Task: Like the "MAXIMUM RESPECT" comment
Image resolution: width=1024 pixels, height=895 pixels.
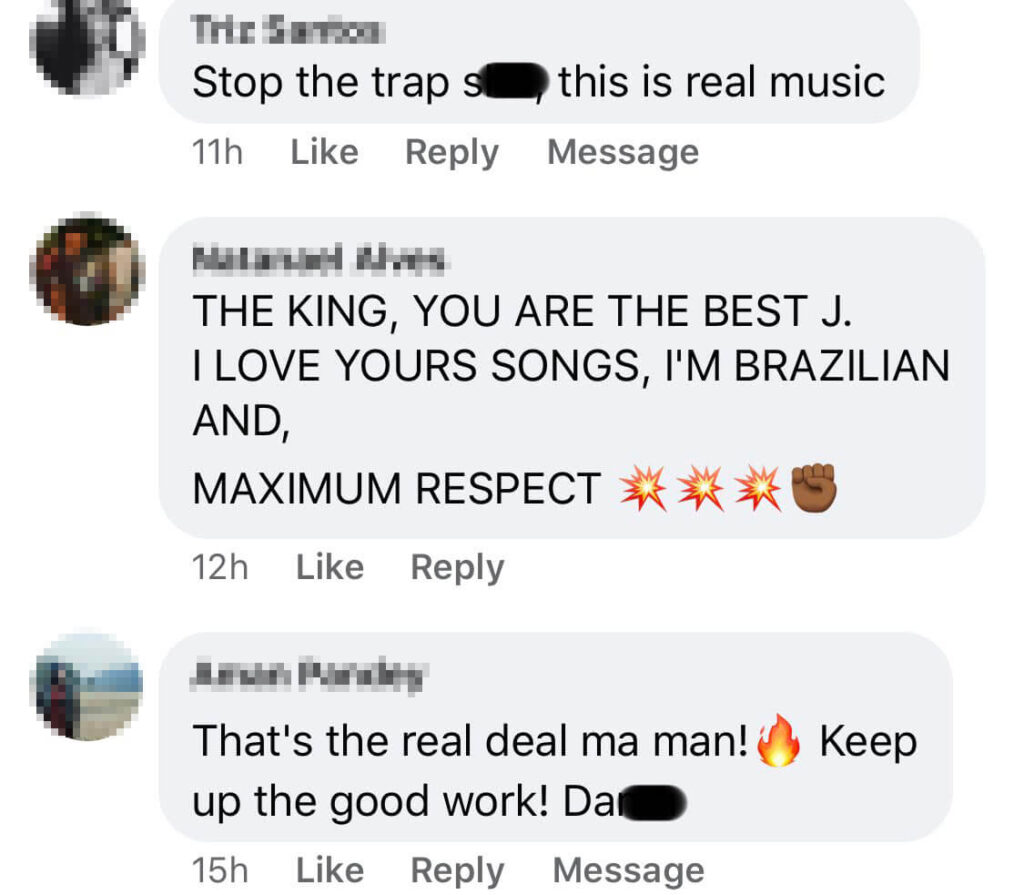Action: tap(330, 567)
